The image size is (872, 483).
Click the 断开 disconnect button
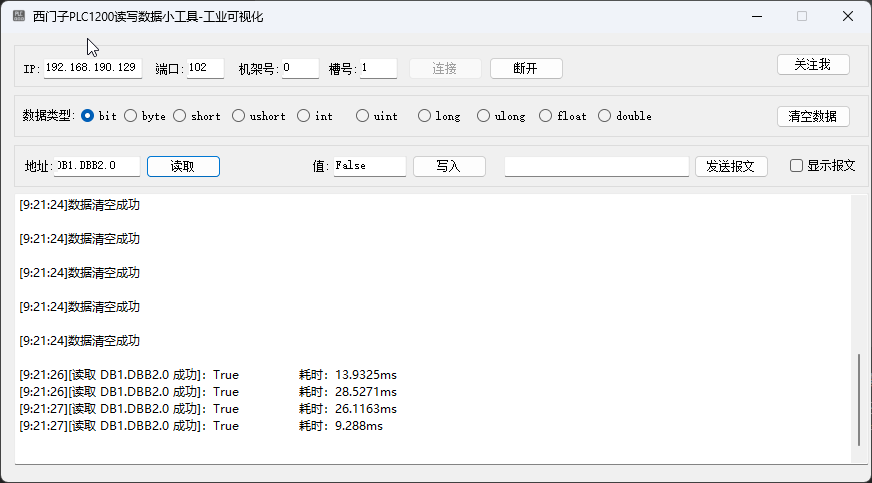click(526, 68)
